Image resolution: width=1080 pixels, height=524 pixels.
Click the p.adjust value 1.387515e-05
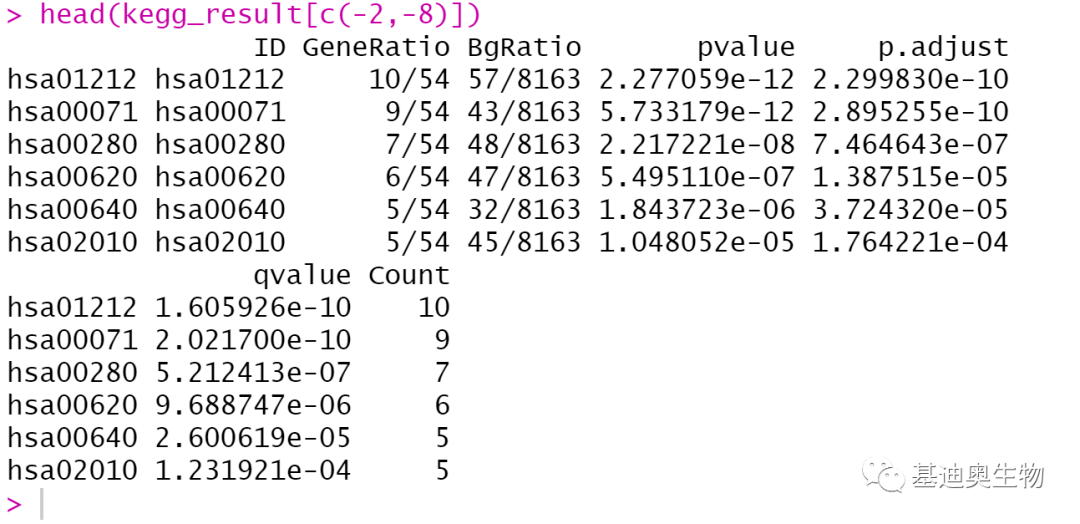tap(910, 177)
